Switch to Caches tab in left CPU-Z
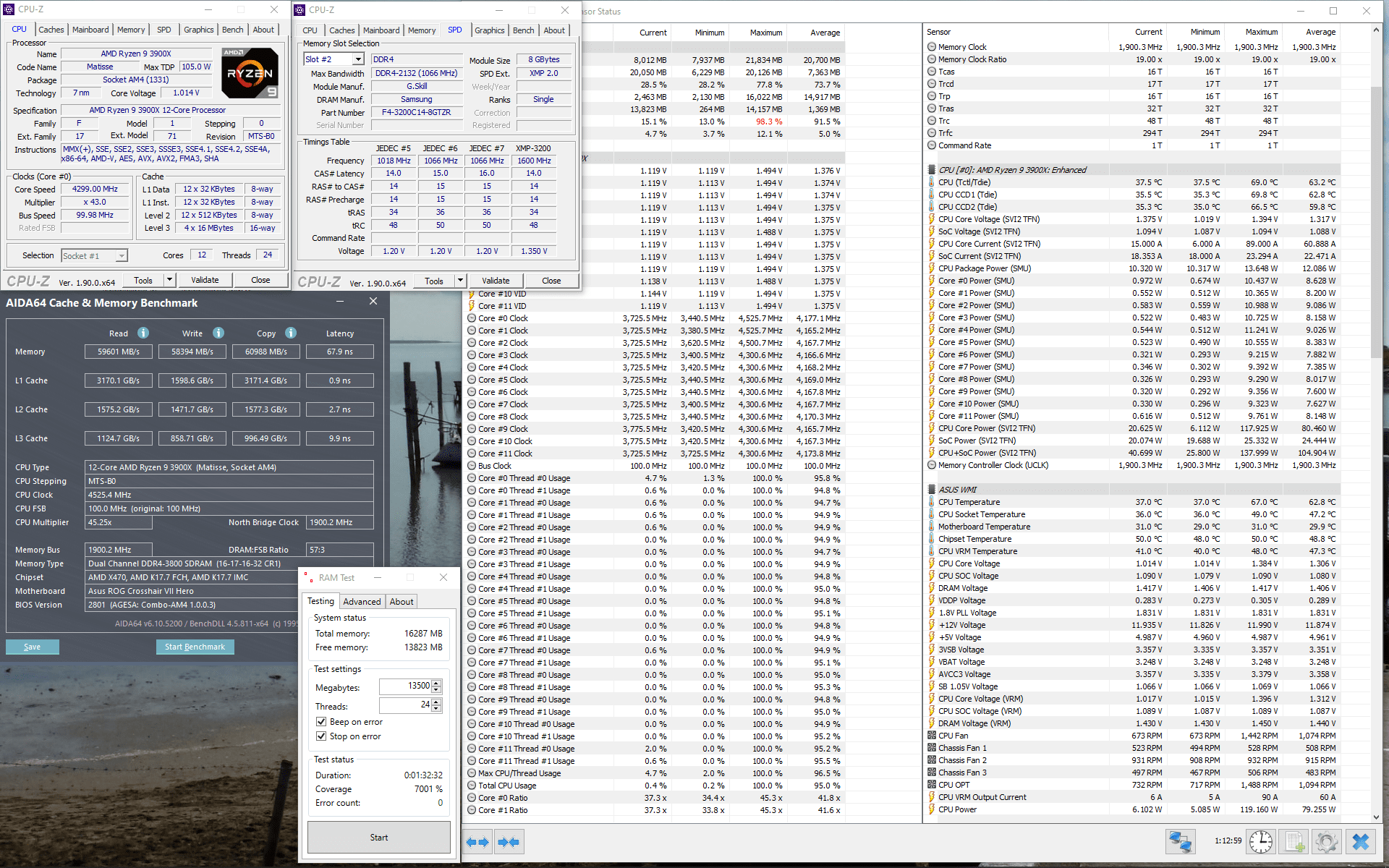 point(51,30)
